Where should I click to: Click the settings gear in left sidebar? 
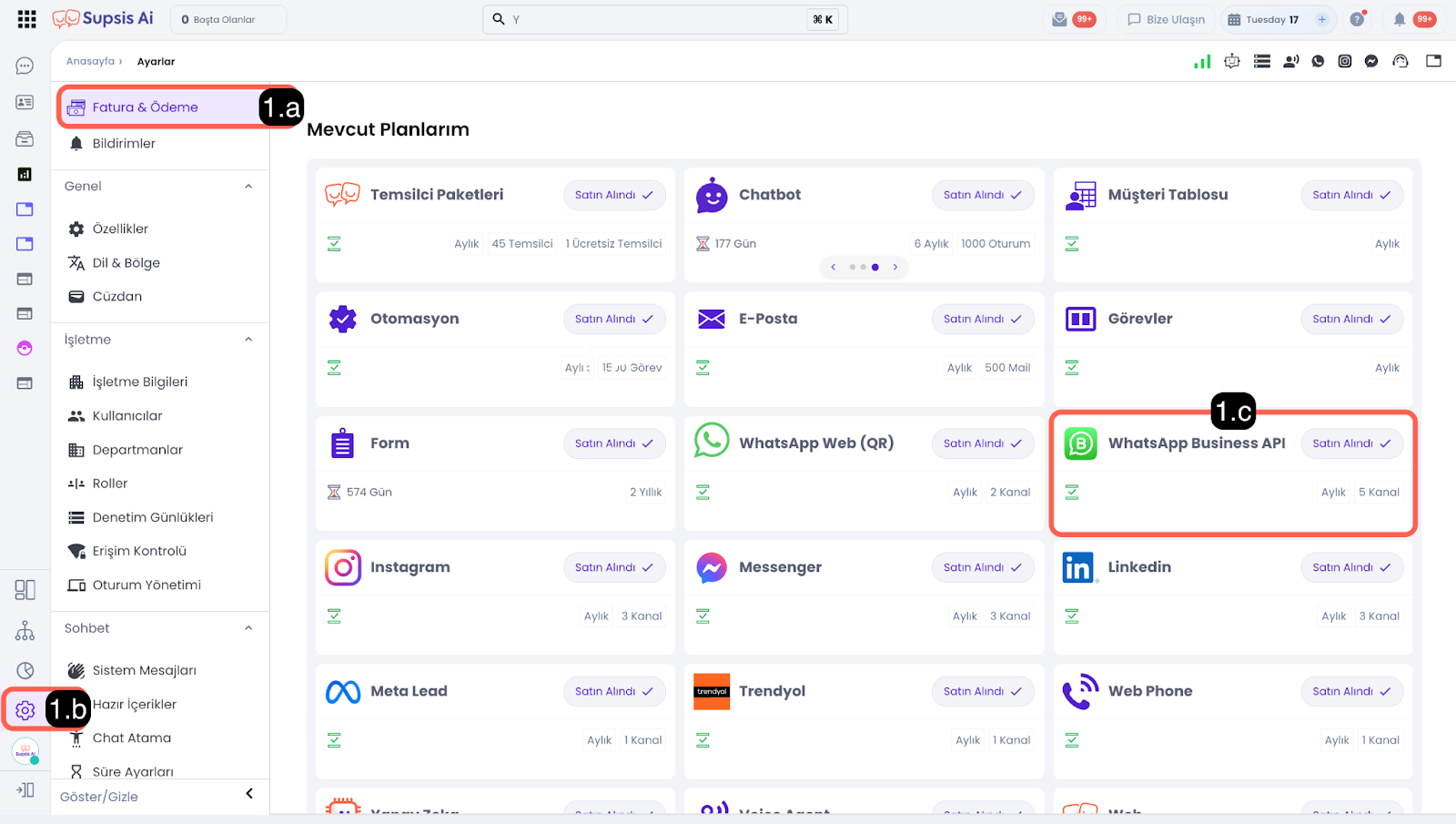25,710
